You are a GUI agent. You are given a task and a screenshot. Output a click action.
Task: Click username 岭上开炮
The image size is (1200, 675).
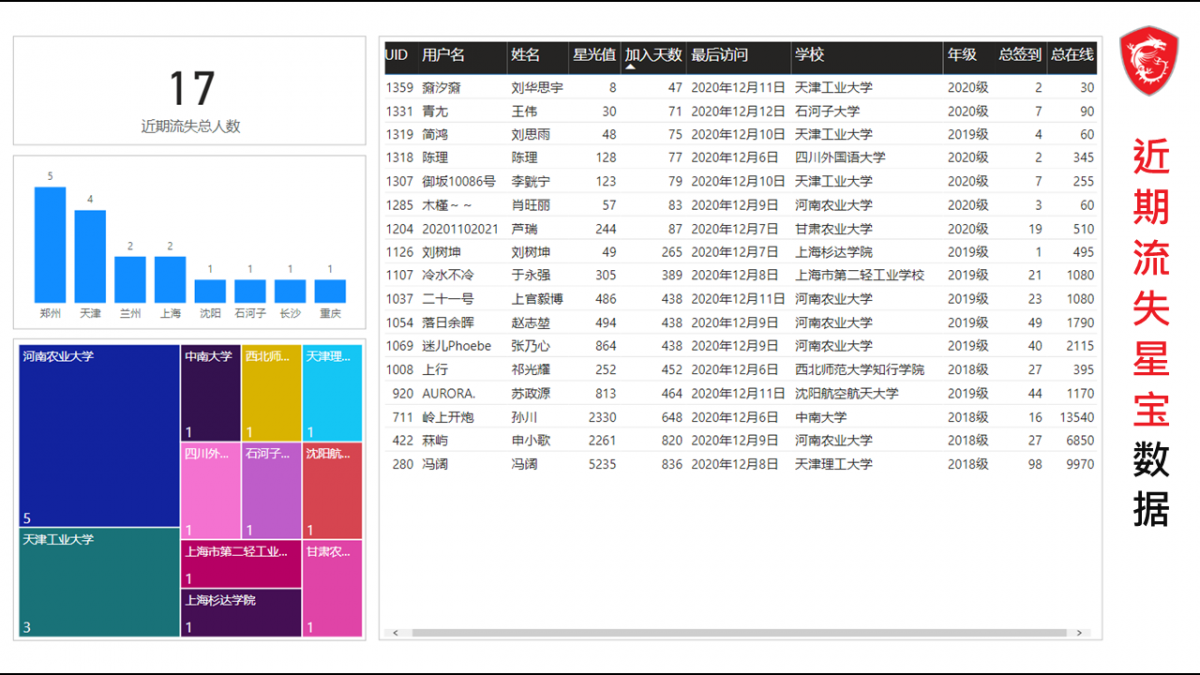[x=447, y=416]
